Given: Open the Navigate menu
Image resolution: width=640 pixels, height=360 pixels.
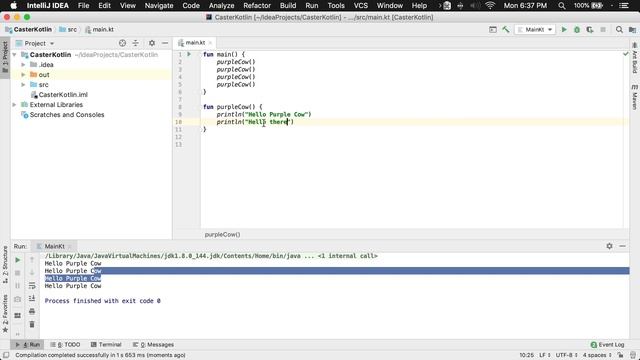Looking at the screenshot, I should pos(159,6).
